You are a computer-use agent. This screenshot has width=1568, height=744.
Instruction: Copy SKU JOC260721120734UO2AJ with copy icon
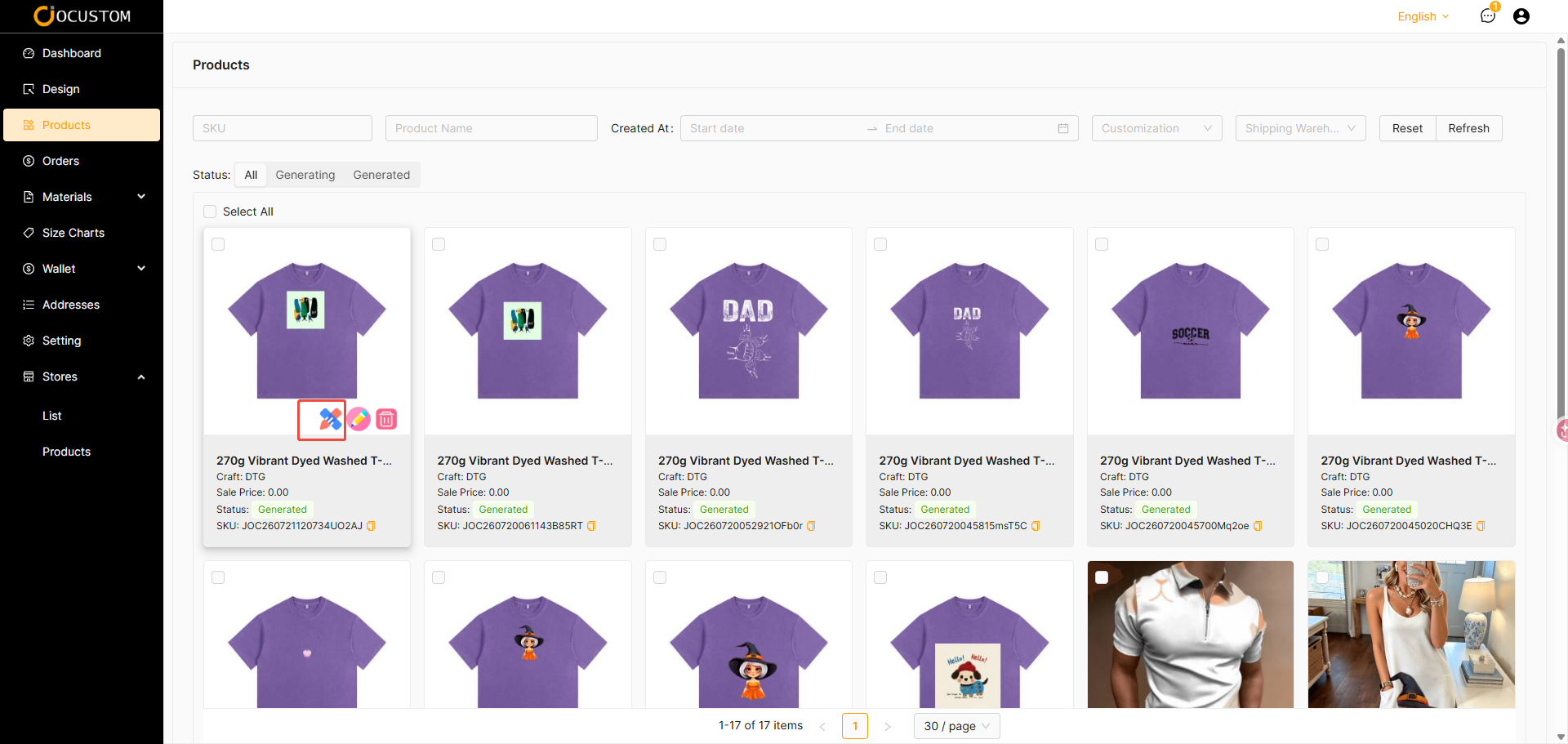point(371,526)
